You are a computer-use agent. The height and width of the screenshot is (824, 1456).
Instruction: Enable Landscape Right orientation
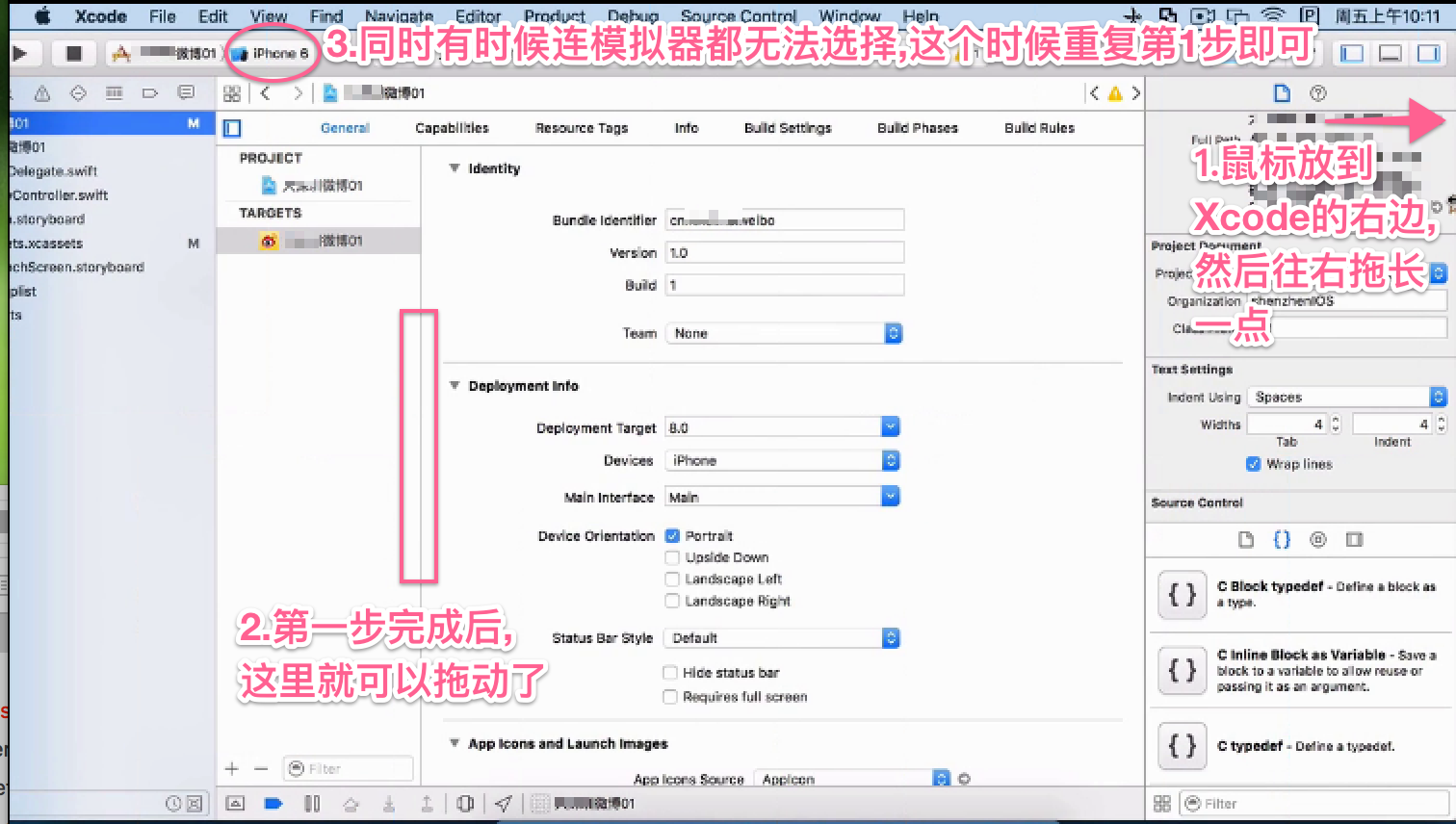[672, 601]
